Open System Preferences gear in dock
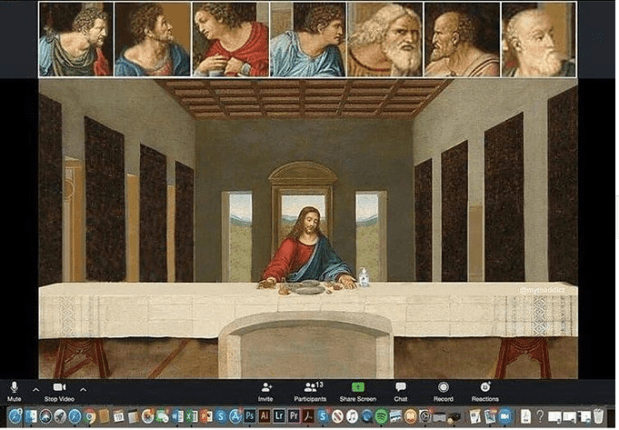The height and width of the screenshot is (430, 619). (425, 417)
